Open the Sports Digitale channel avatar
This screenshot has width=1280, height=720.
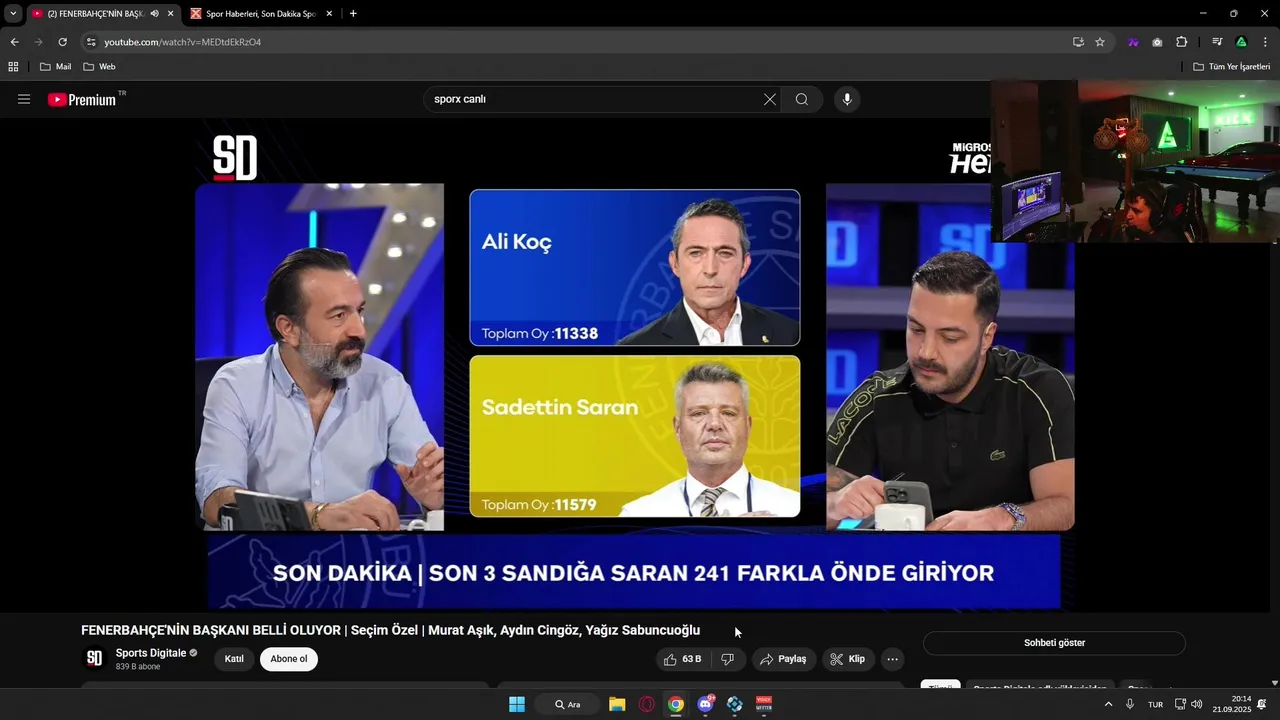(94, 658)
